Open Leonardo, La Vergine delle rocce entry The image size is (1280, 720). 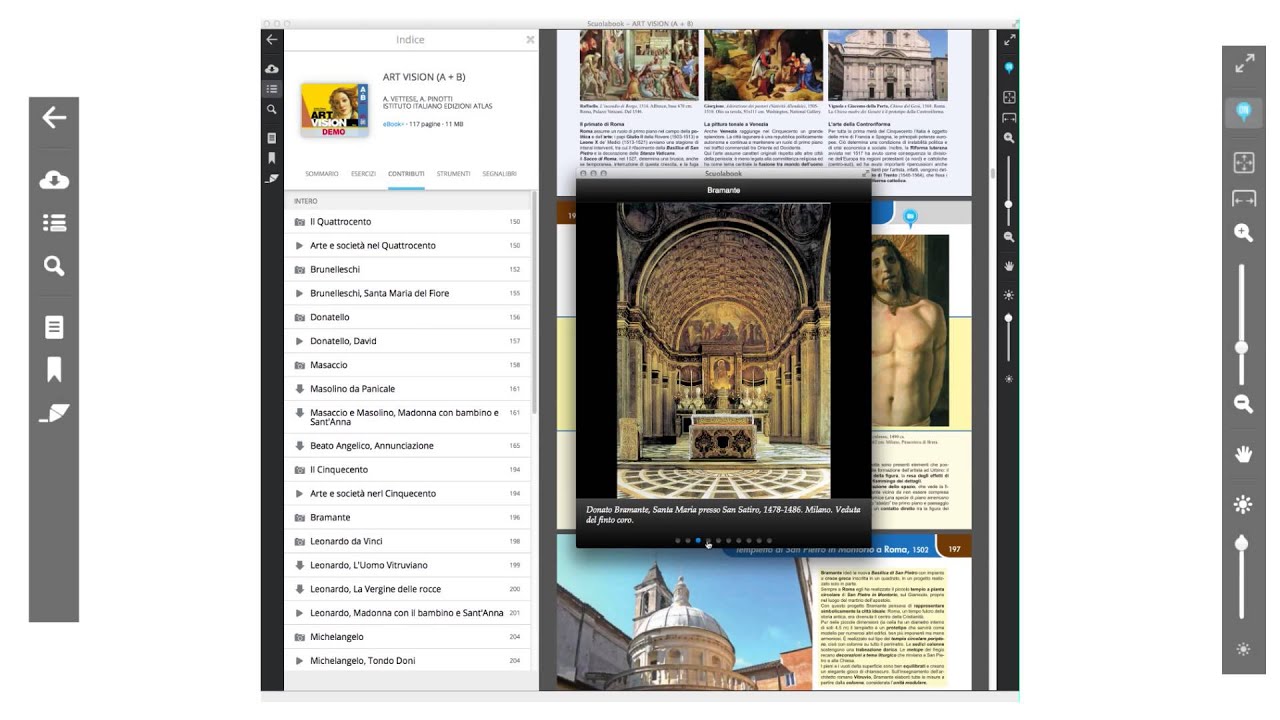click(408, 589)
